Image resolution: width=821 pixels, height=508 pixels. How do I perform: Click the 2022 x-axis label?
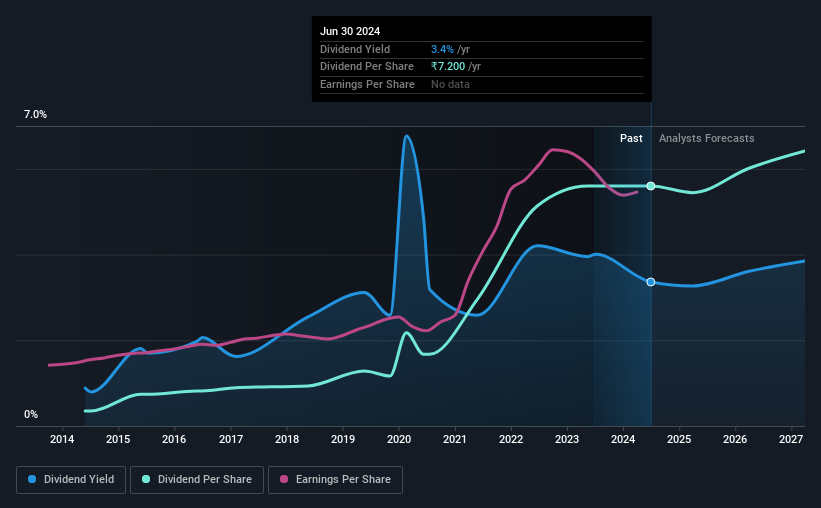511,439
